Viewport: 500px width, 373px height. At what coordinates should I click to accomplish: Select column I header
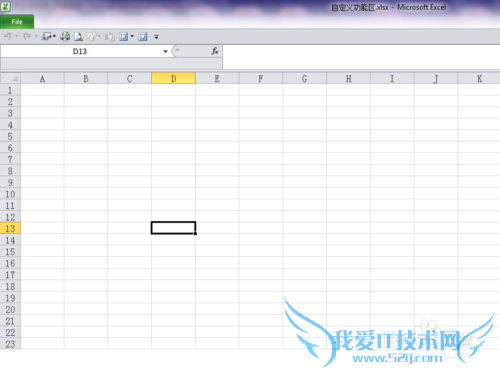click(x=392, y=79)
